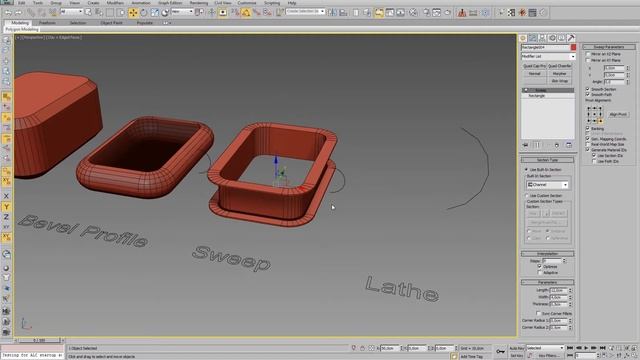Select the Scale transform tool
The height and width of the screenshot is (360, 640).
point(154,13)
